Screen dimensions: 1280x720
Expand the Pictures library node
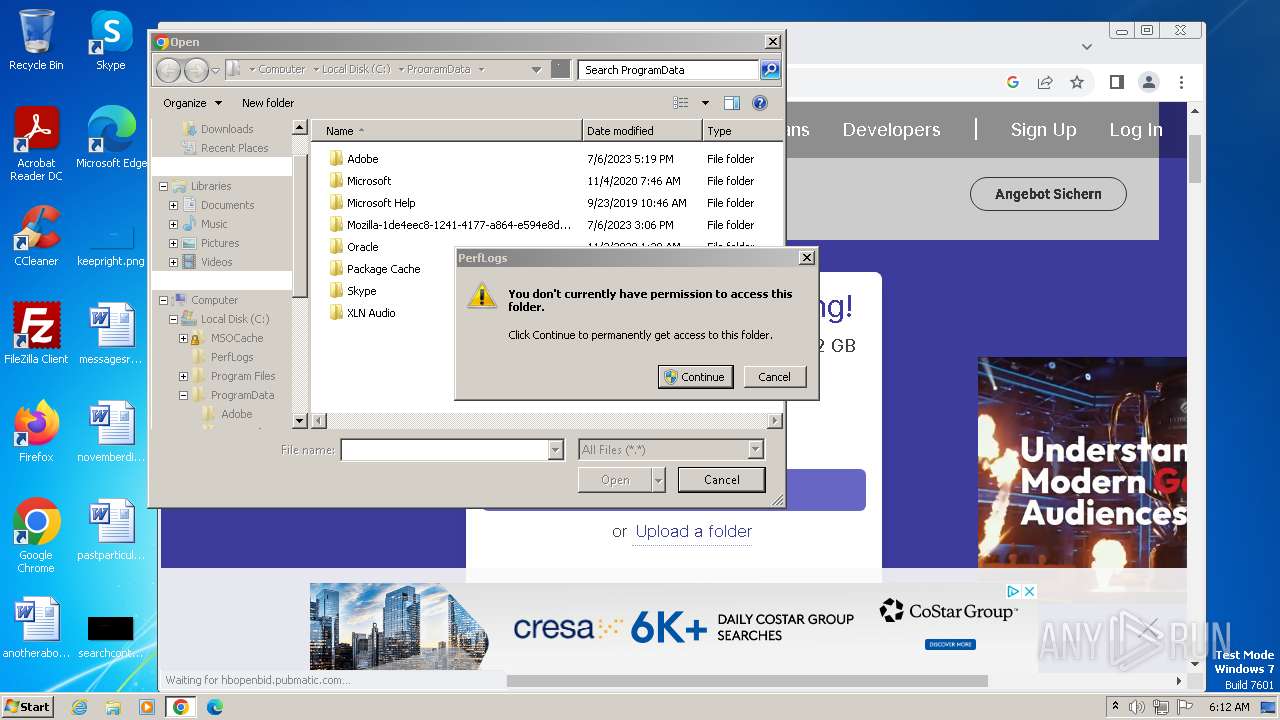click(x=173, y=243)
